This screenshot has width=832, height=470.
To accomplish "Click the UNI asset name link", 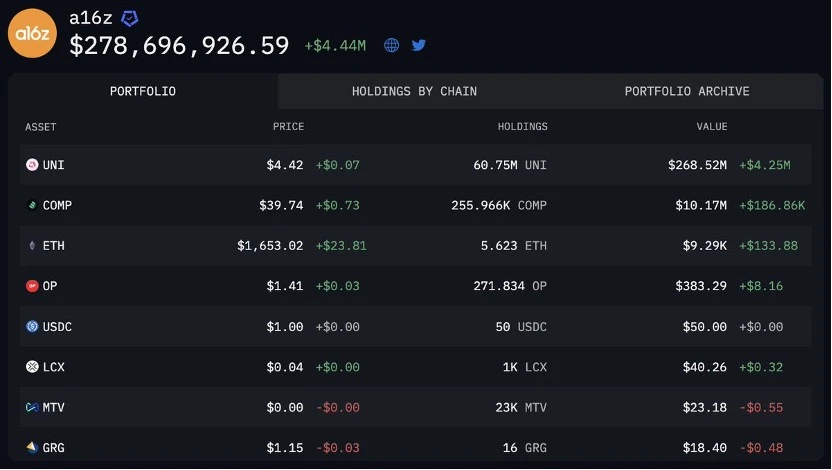I will coord(54,165).
